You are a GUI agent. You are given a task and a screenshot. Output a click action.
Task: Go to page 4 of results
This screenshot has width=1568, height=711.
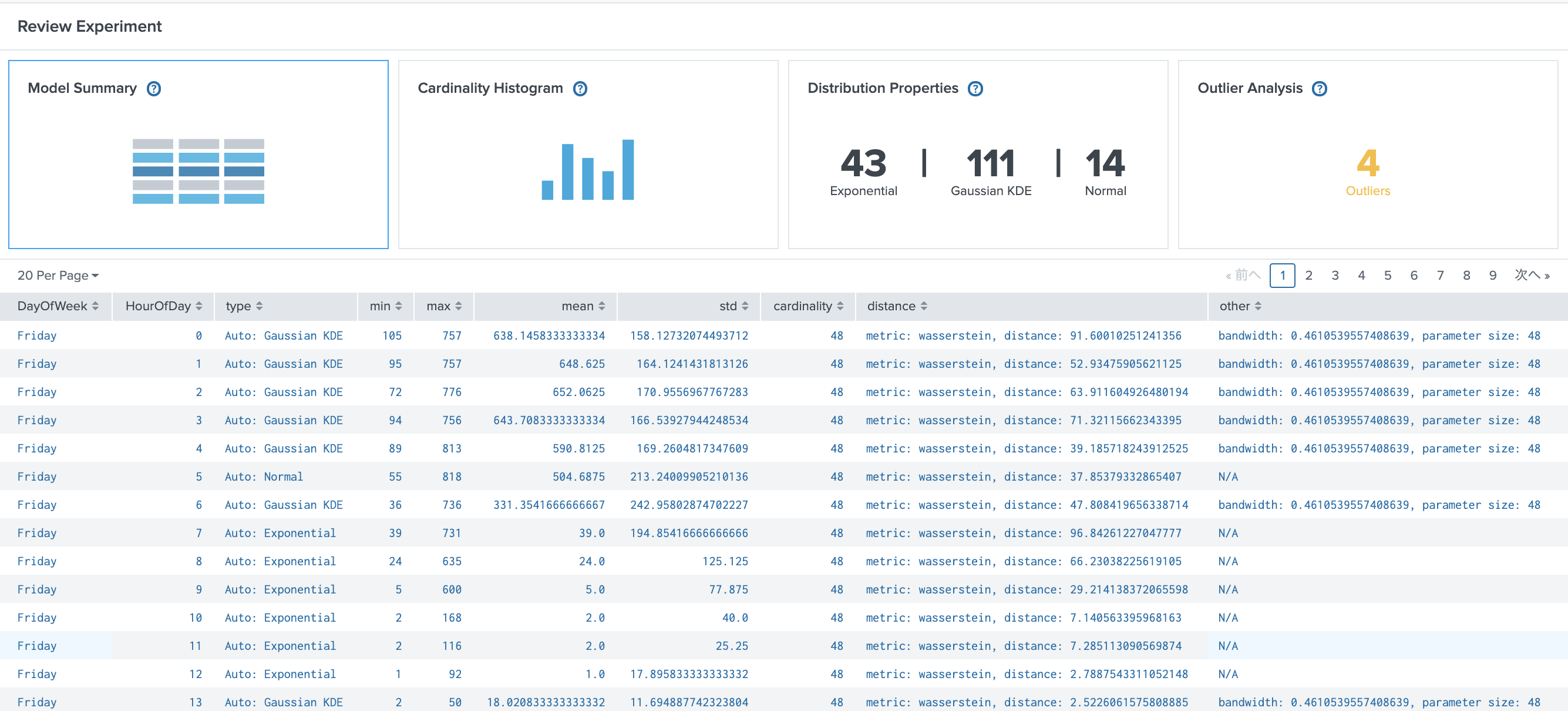point(1362,275)
